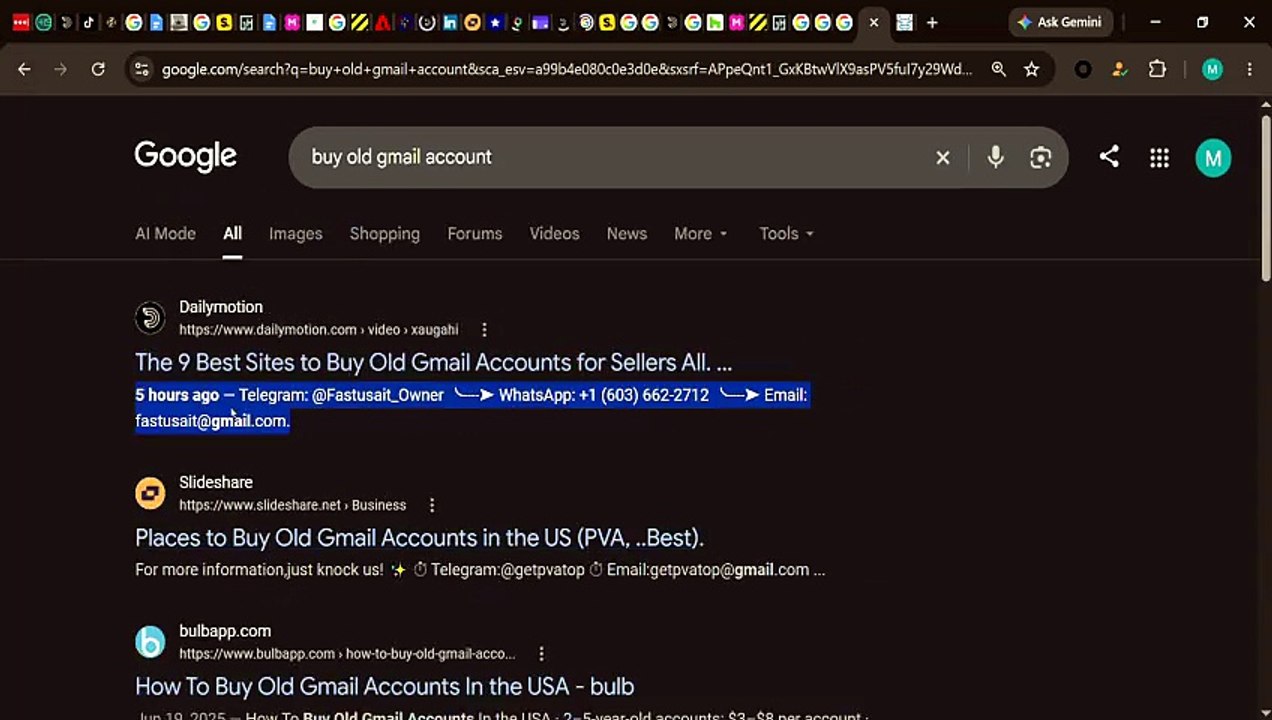
Task: Switch to Images results
Action: pyautogui.click(x=296, y=233)
